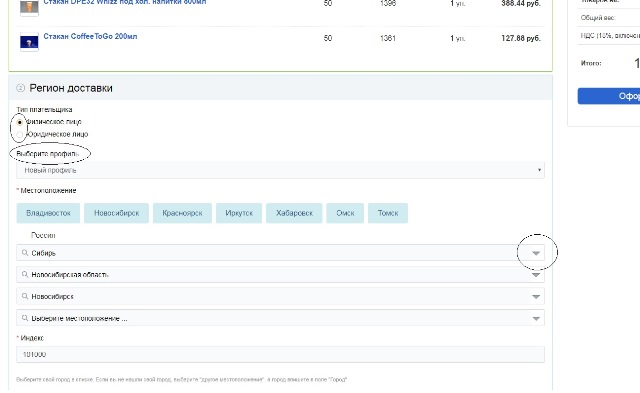
Task: Choose Новосибирск city button
Action: (x=116, y=213)
